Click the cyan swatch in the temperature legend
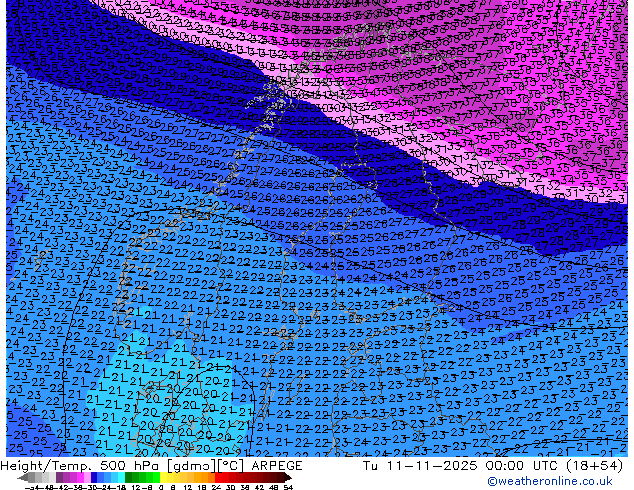This screenshot has height=490, width=634. point(121,478)
